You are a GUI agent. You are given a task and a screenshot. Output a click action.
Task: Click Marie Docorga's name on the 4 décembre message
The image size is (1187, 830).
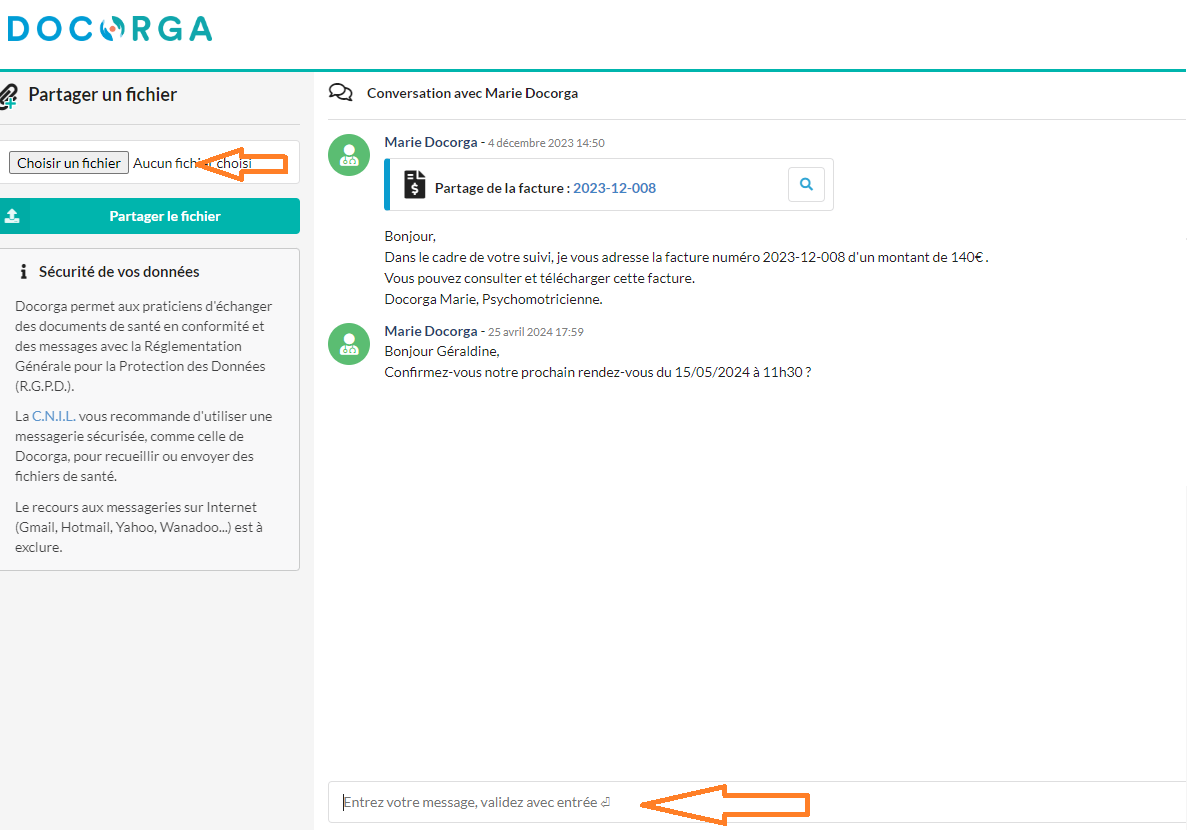coord(430,142)
